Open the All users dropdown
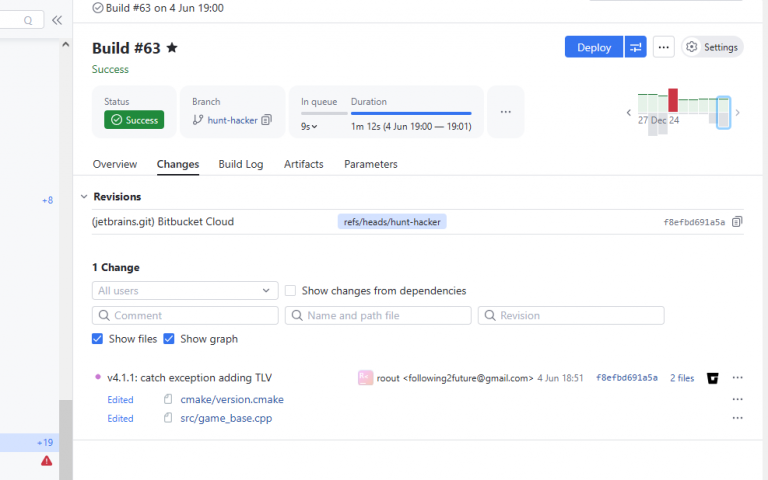Screen dimensions: 768x480 pyautogui.click(x=185, y=290)
